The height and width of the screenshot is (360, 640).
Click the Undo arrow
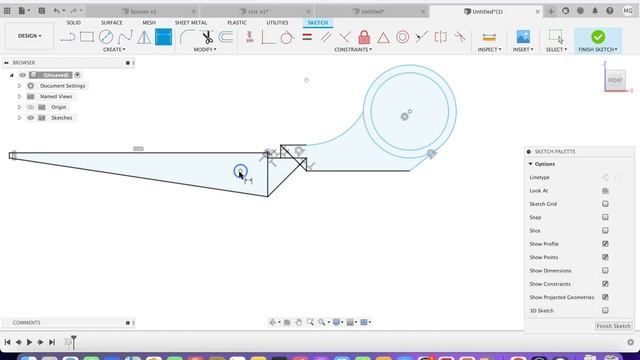(57, 11)
